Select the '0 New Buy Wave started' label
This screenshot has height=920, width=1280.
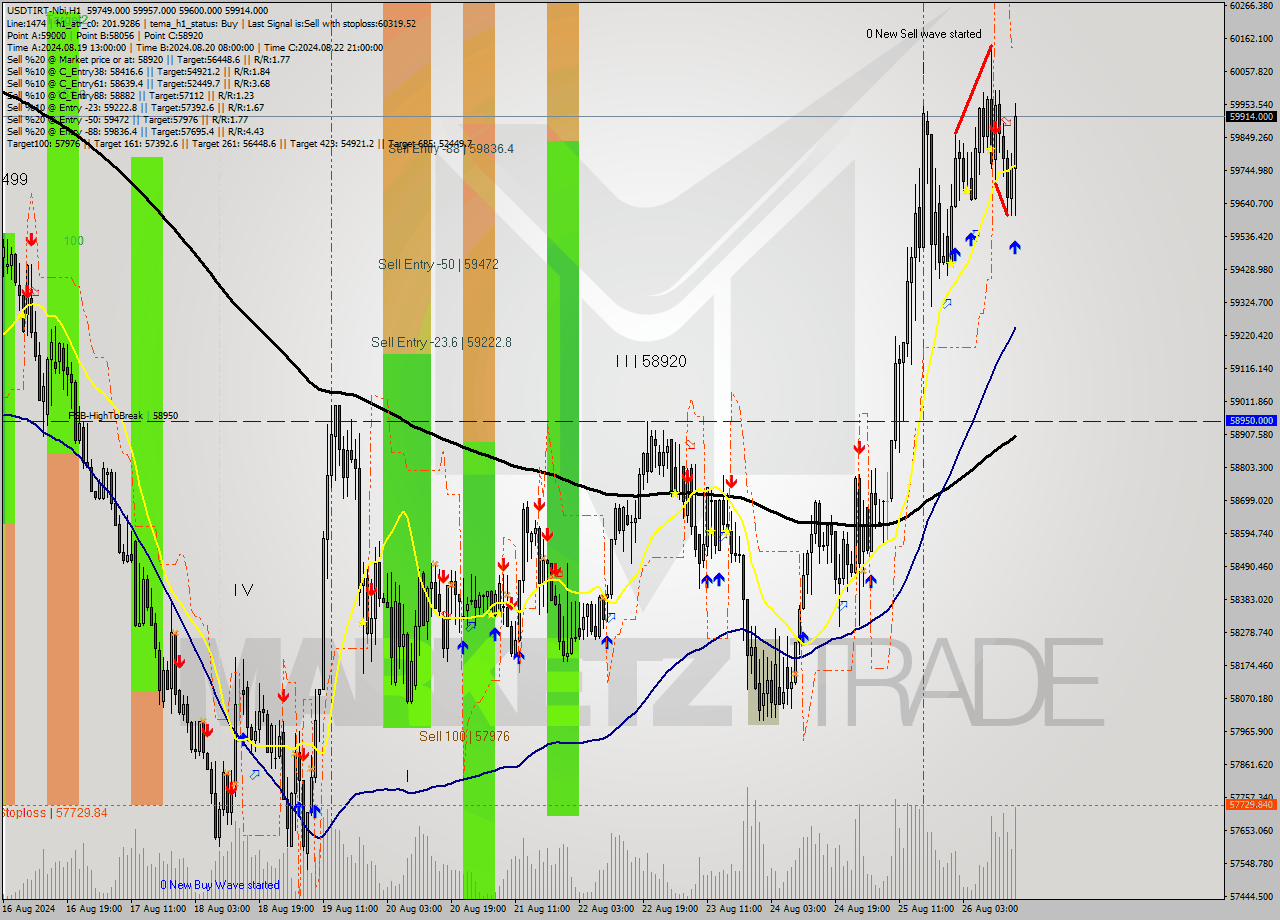[220, 885]
